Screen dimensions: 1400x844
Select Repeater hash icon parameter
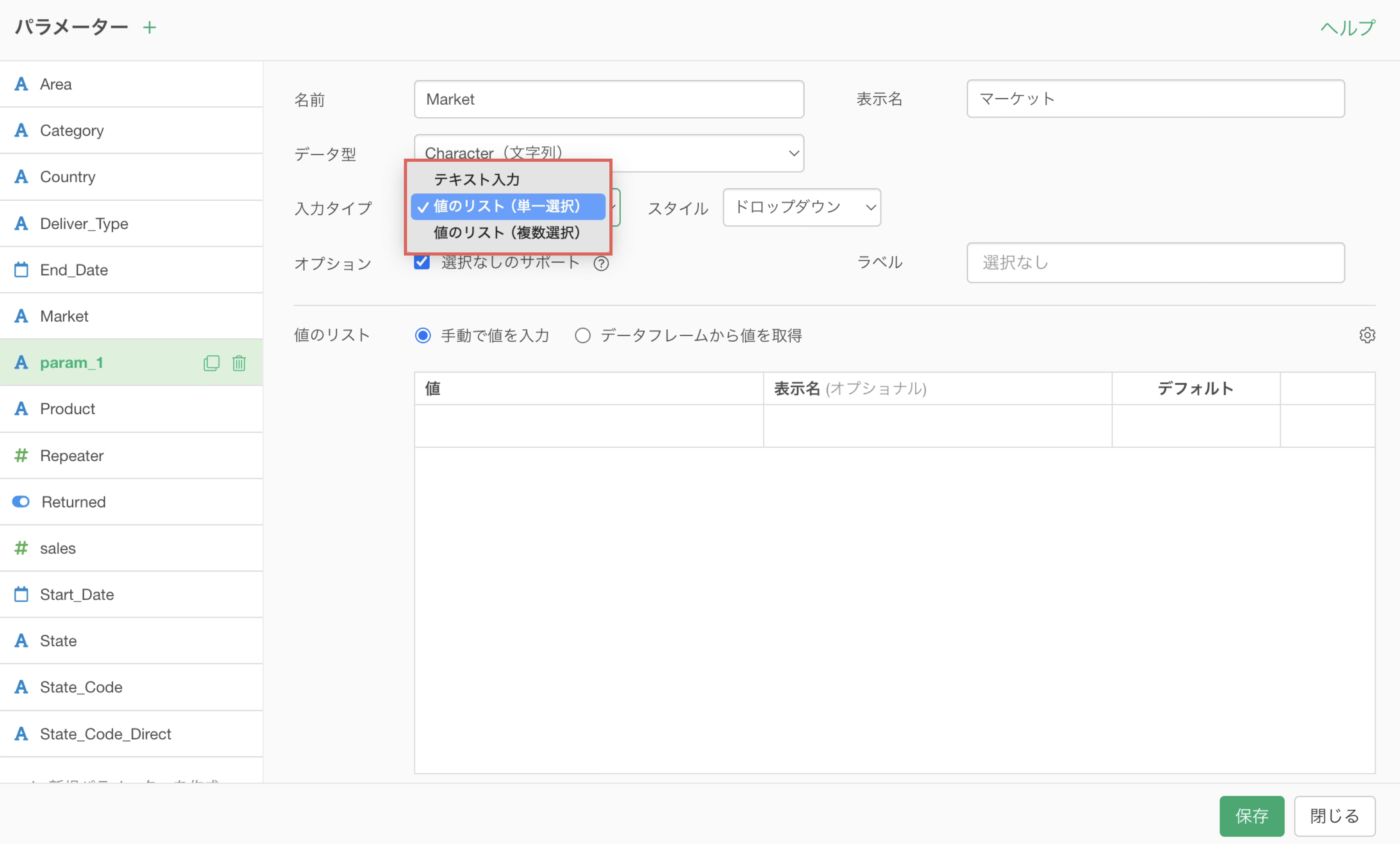click(21, 455)
